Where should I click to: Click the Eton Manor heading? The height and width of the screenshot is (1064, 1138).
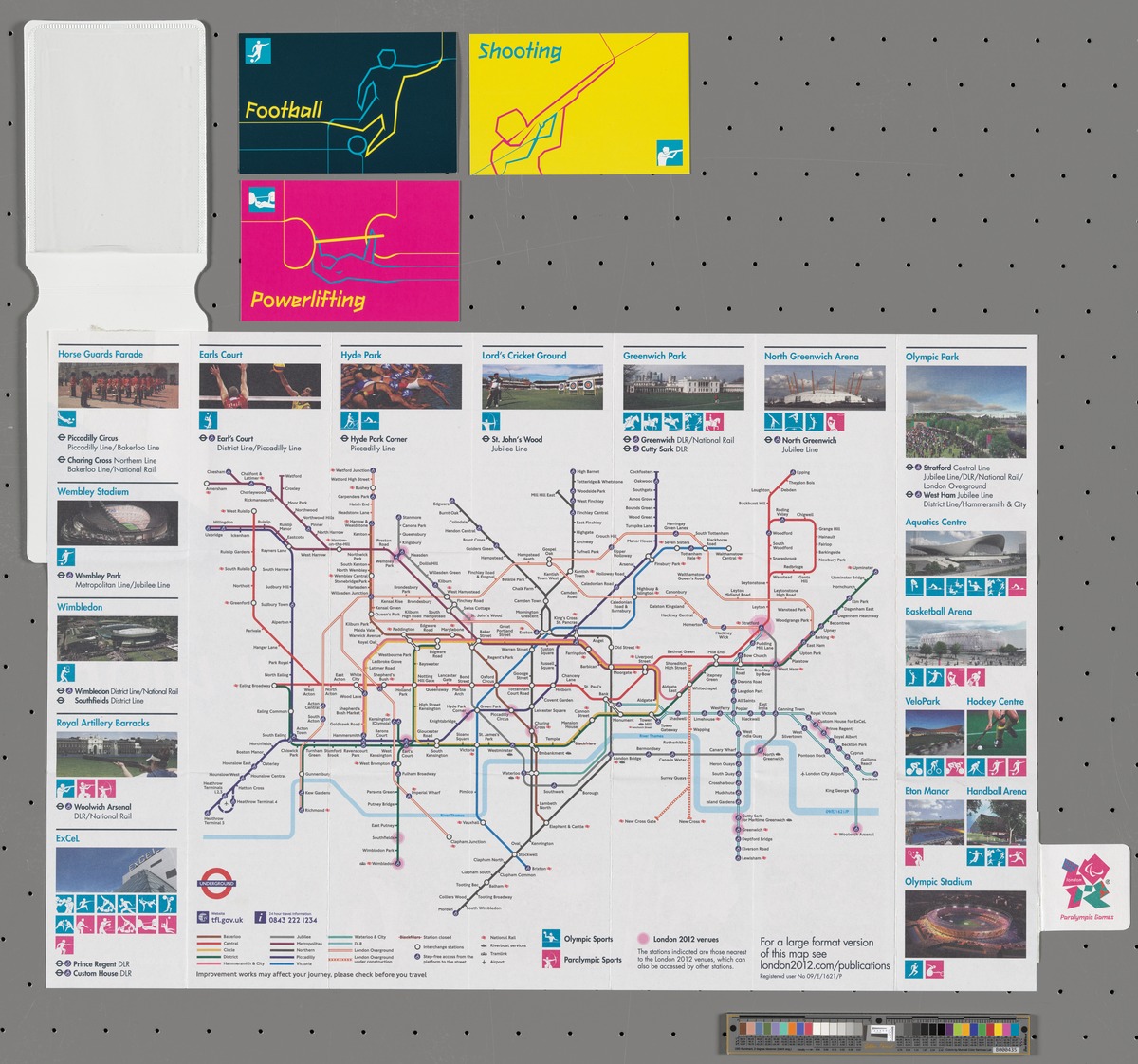[x=927, y=790]
